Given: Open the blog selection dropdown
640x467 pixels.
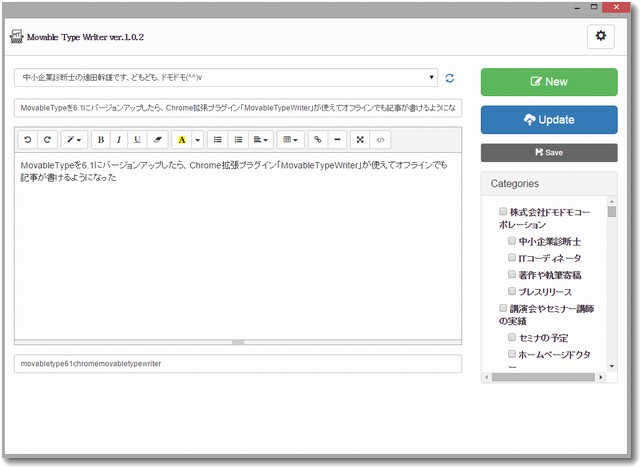Looking at the screenshot, I should pos(226,78).
